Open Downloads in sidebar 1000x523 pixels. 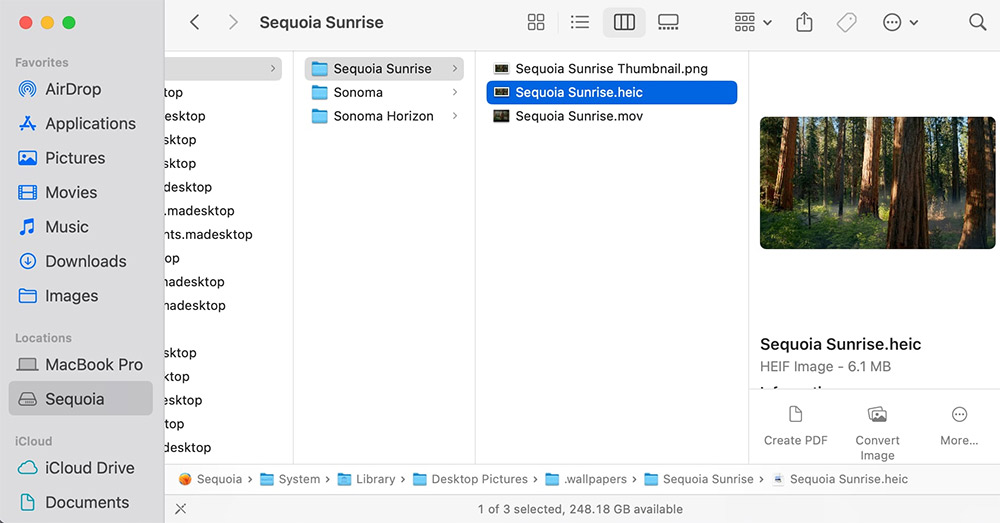pos(81,262)
